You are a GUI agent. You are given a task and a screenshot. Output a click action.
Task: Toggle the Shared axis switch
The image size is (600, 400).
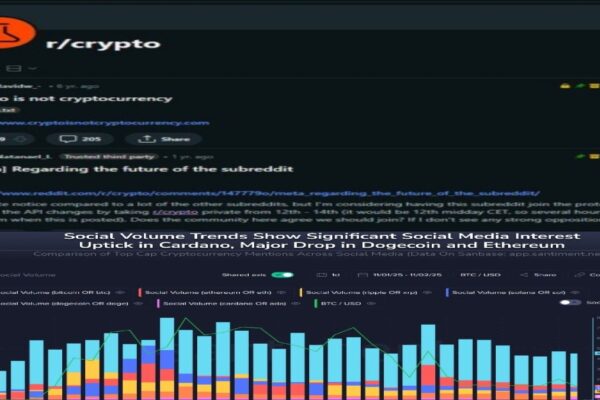point(282,275)
